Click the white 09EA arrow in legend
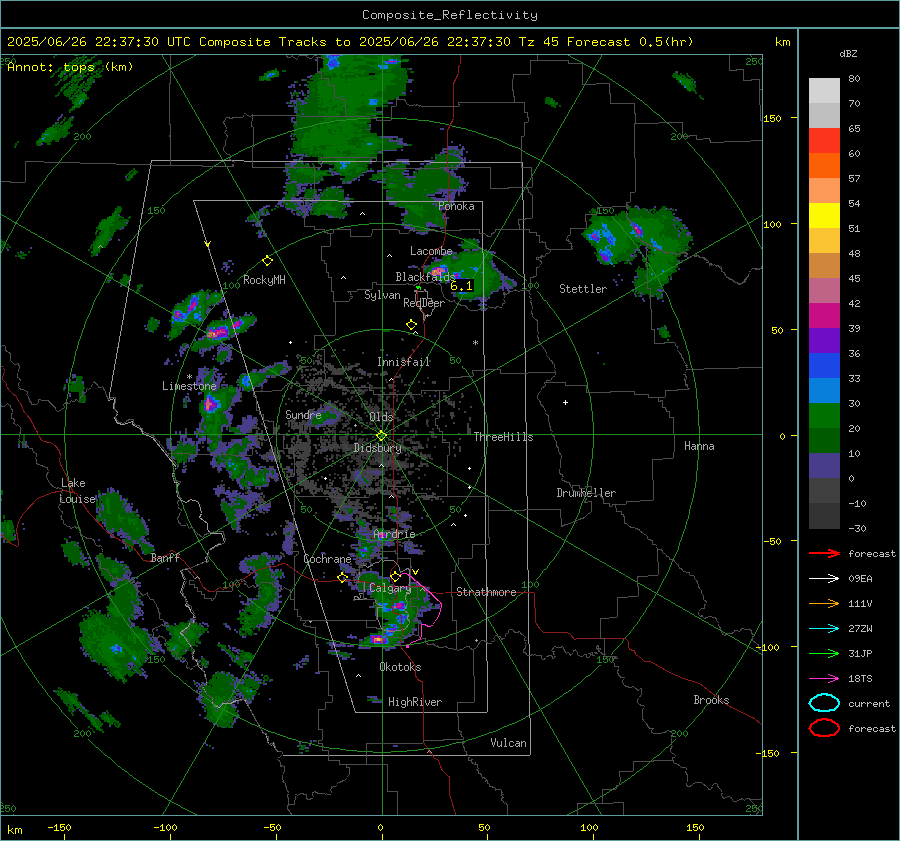Viewport: 900px width, 841px height. click(x=824, y=578)
